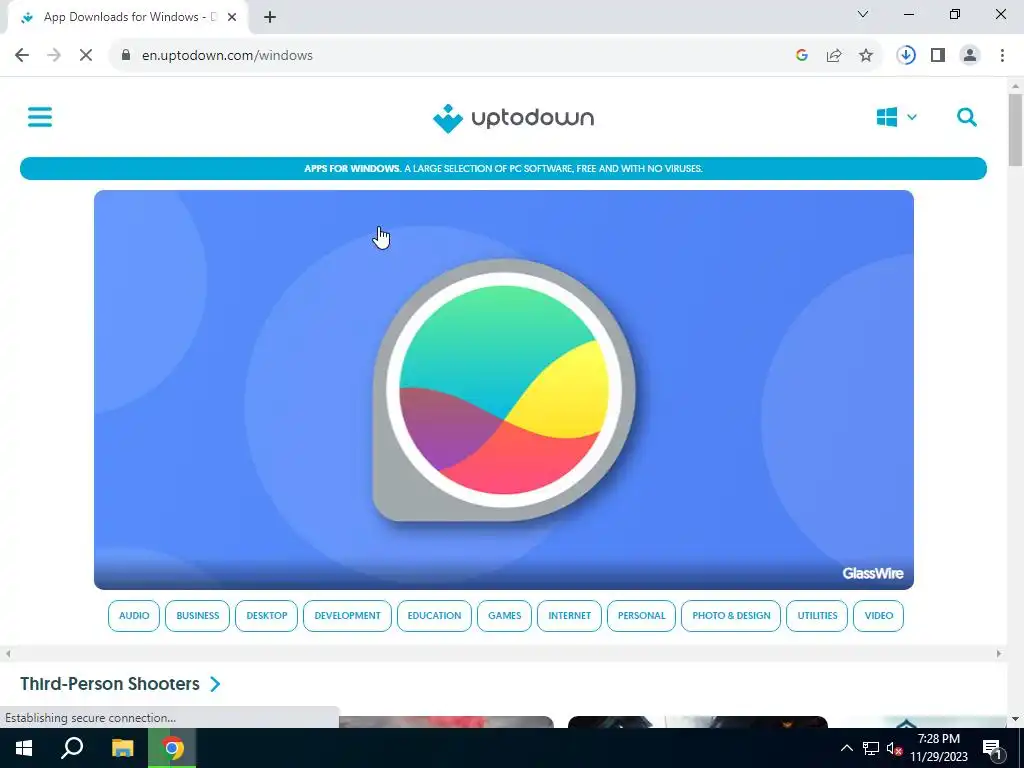Click the site search magnifier icon
Screen dimensions: 1024x768
click(967, 118)
